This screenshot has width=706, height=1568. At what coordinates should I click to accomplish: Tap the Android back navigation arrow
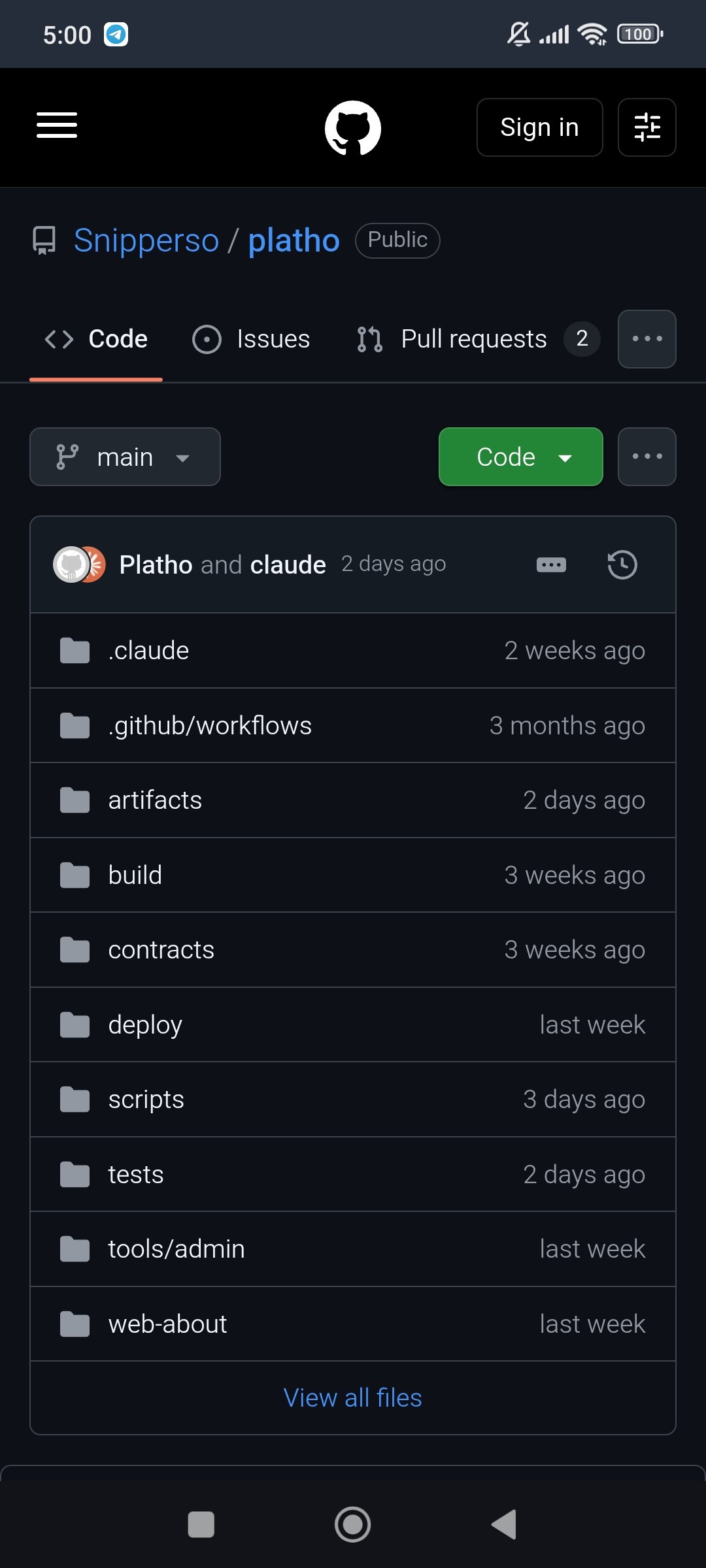pos(505,1525)
